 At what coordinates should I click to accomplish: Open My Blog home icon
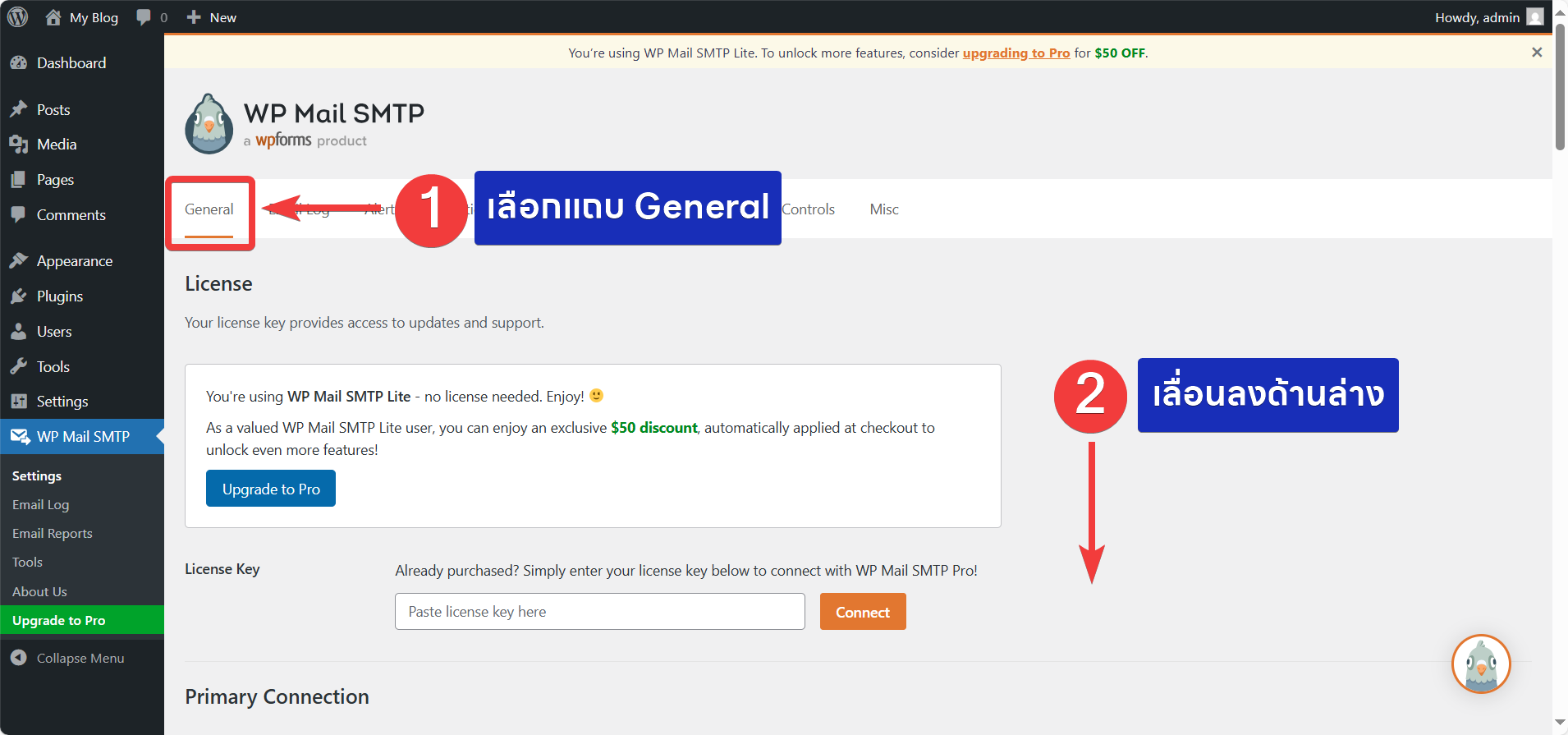tap(53, 17)
